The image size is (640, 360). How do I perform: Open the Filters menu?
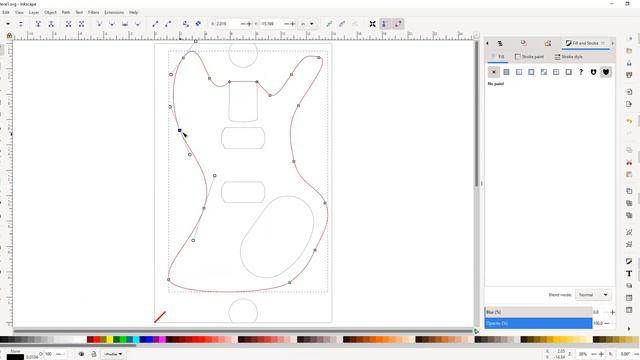[x=93, y=12]
